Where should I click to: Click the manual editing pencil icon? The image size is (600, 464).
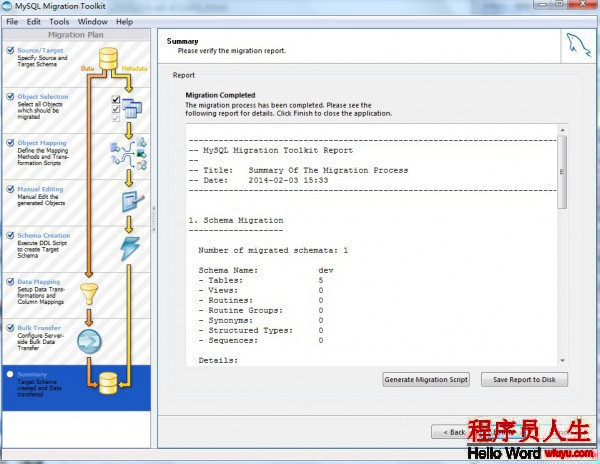[x=133, y=201]
